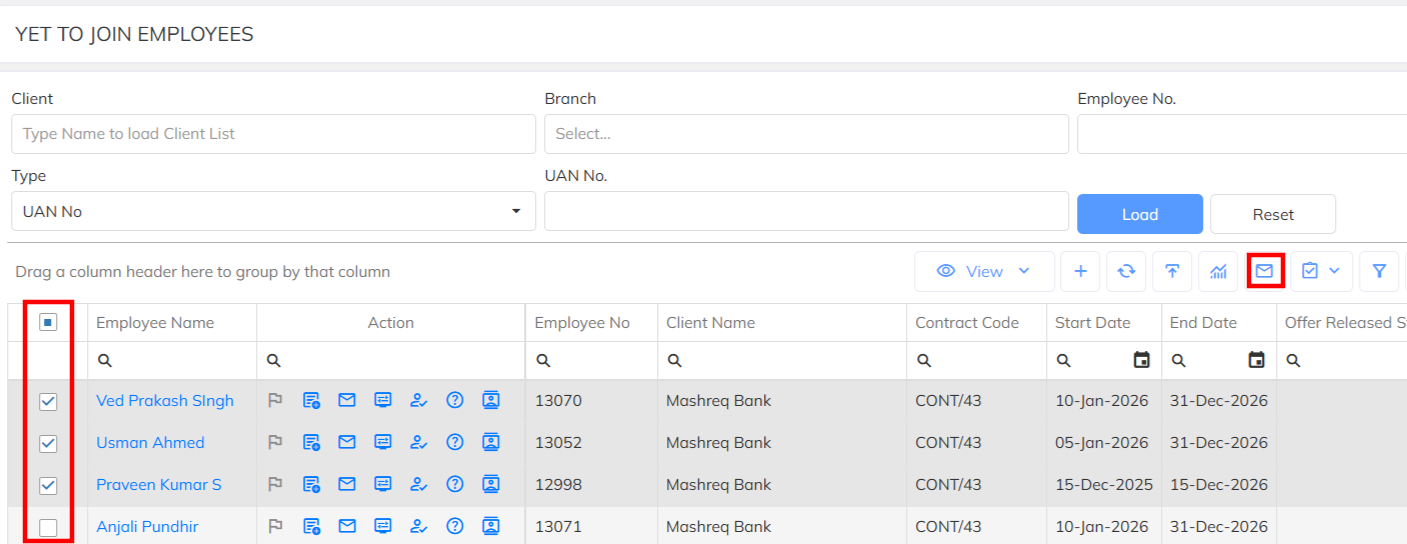Open the chart statistics toolbar icon

(x=1218, y=271)
